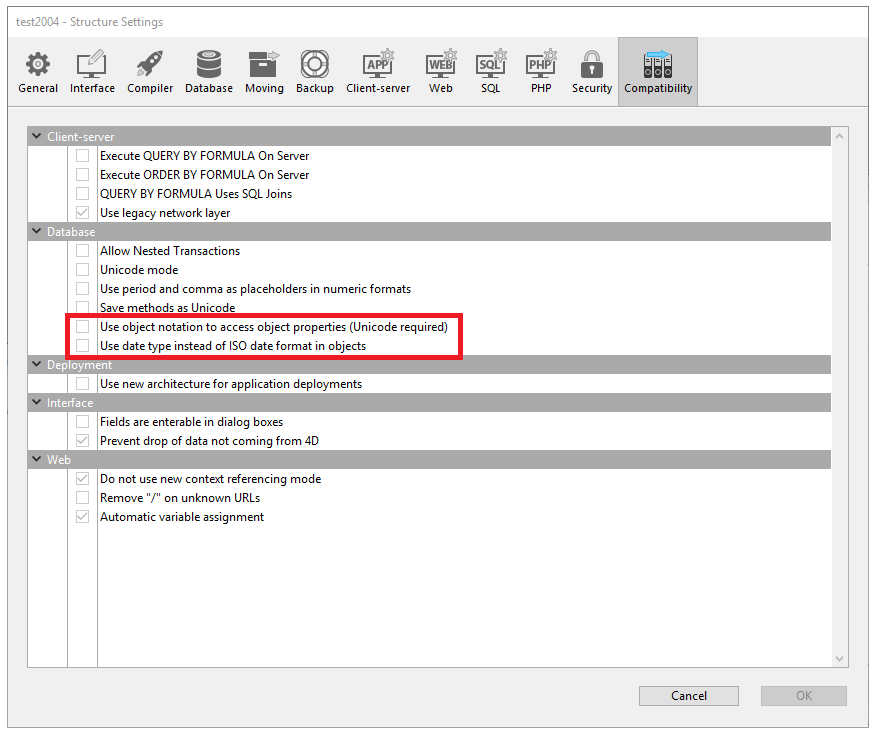Select the Compatibility binders icon
Image resolution: width=878 pixels, height=736 pixels.
pos(657,64)
